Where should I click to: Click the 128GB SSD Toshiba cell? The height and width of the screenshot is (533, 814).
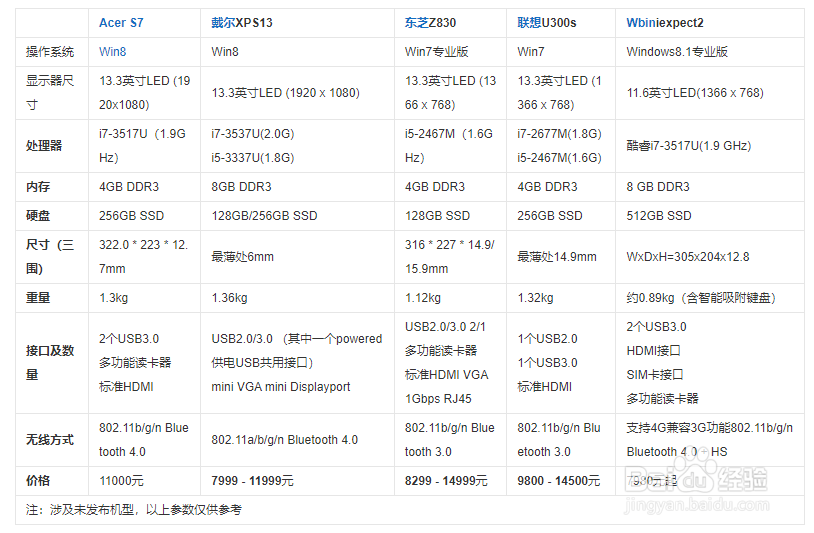438,216
